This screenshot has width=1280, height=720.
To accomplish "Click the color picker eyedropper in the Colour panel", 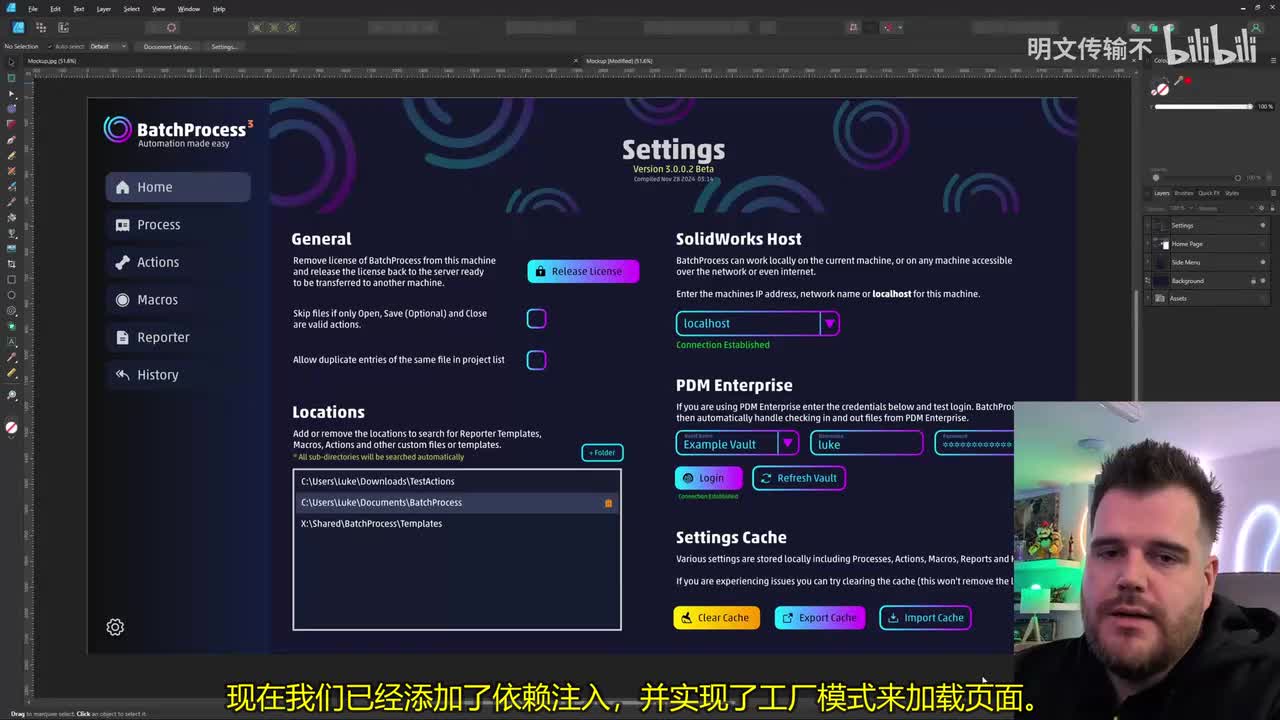I will [1178, 81].
